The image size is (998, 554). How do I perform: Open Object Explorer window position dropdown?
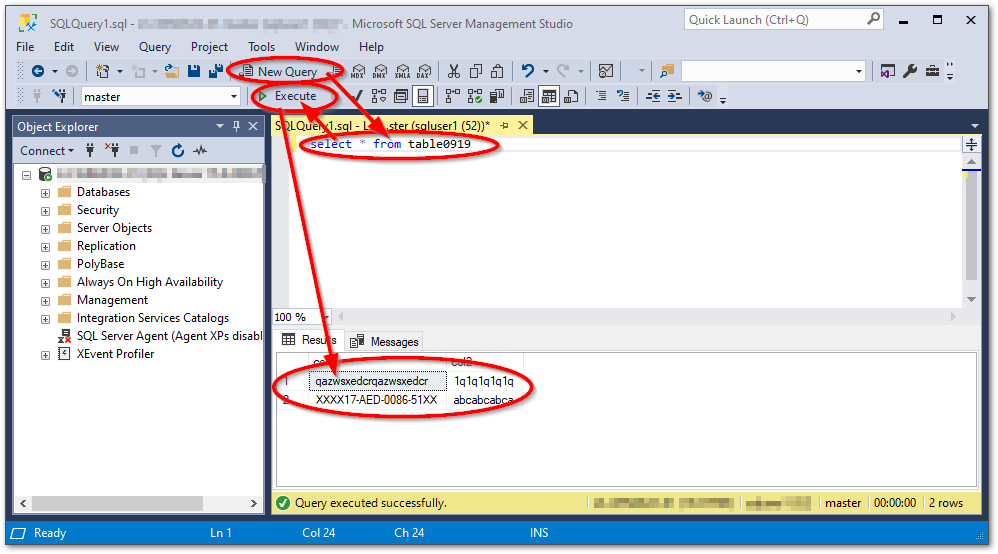click(x=220, y=126)
